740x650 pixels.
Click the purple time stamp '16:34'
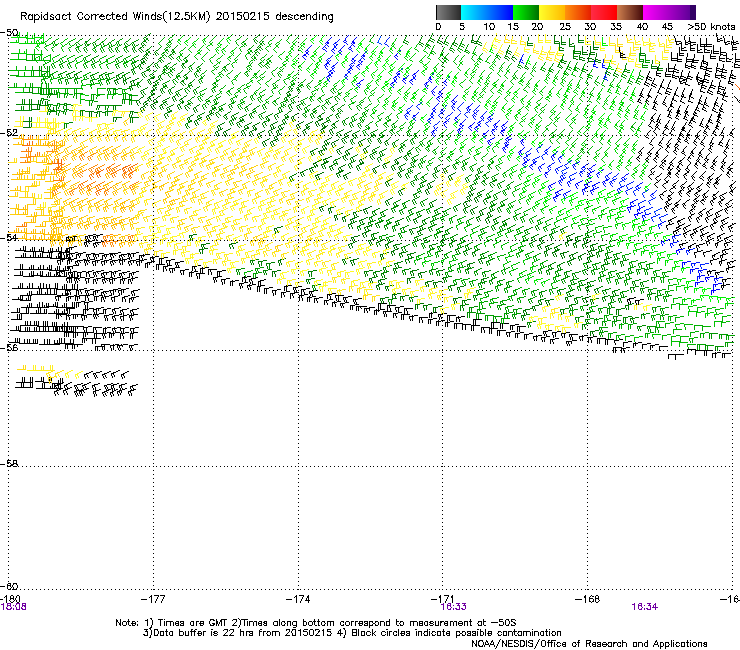click(x=645, y=607)
